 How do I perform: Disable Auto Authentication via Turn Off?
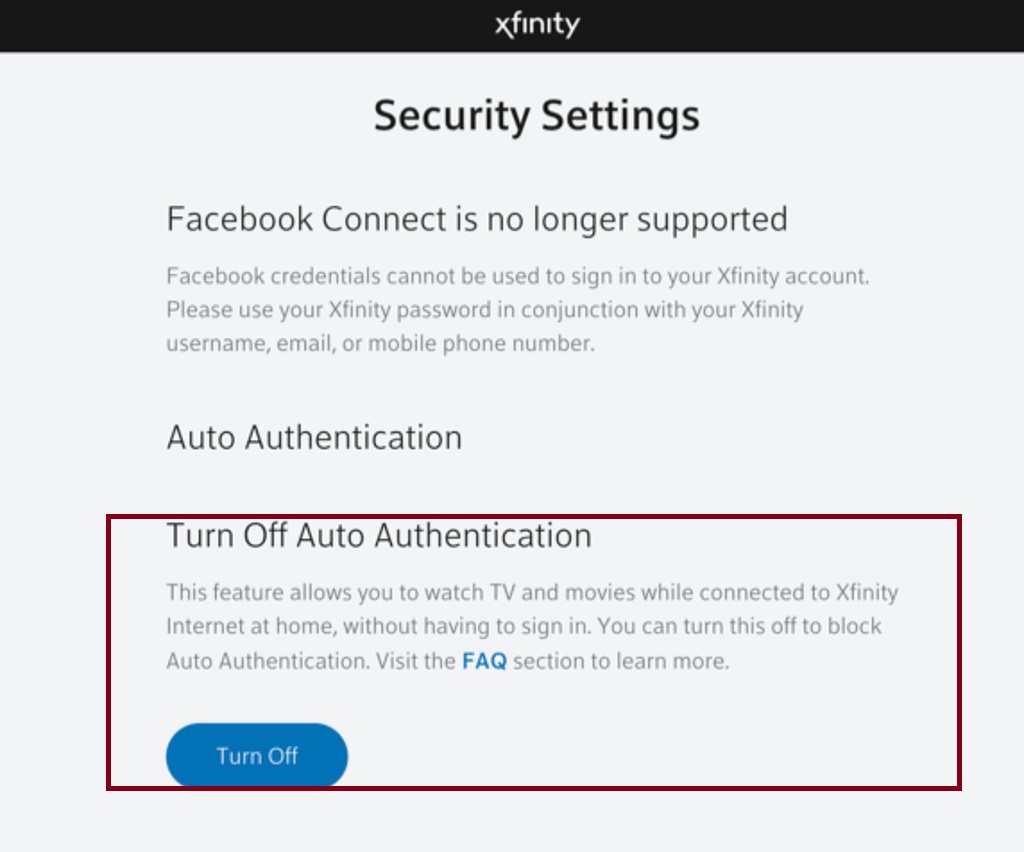(x=256, y=755)
